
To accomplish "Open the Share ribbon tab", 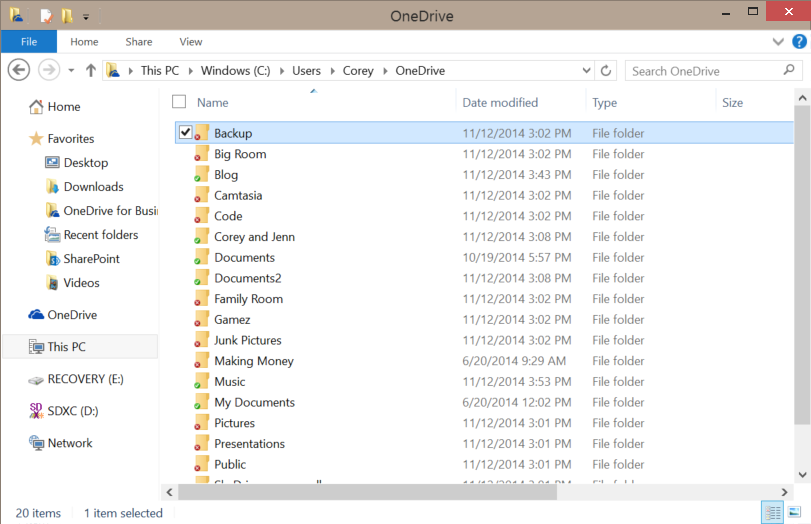I will point(139,41).
